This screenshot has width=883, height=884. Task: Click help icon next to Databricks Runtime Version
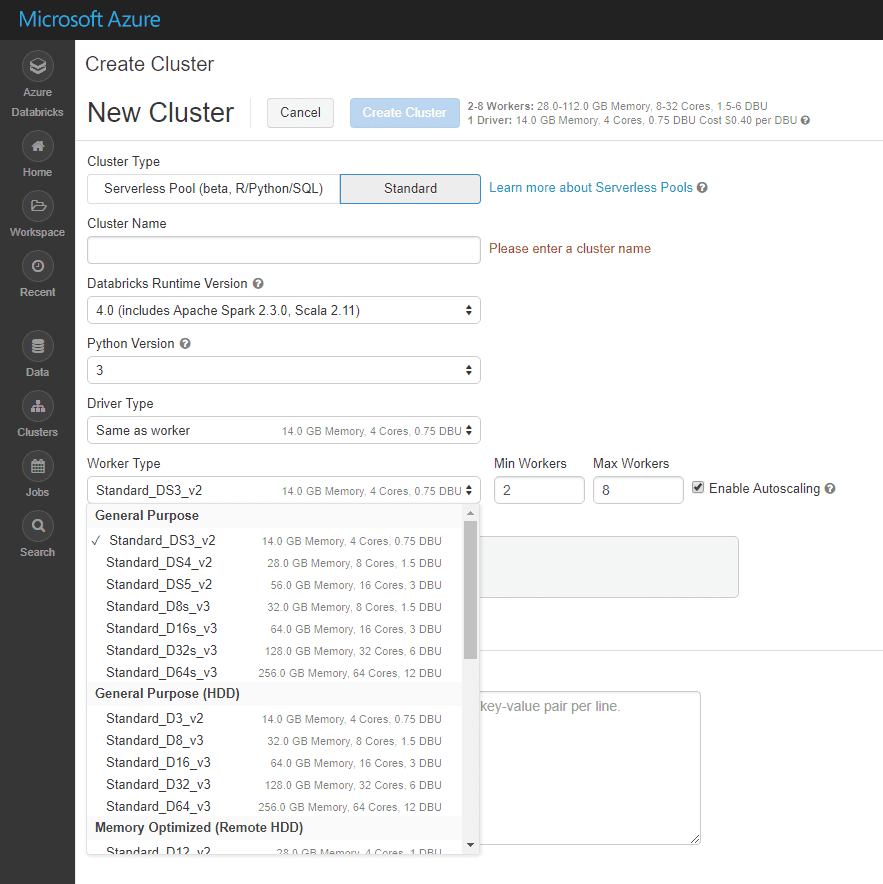(x=258, y=284)
